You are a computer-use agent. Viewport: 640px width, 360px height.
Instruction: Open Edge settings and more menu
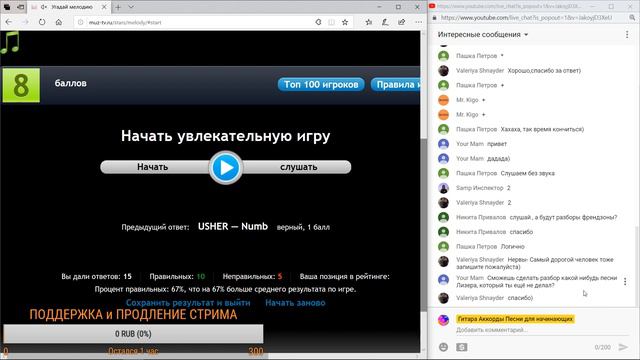418,22
